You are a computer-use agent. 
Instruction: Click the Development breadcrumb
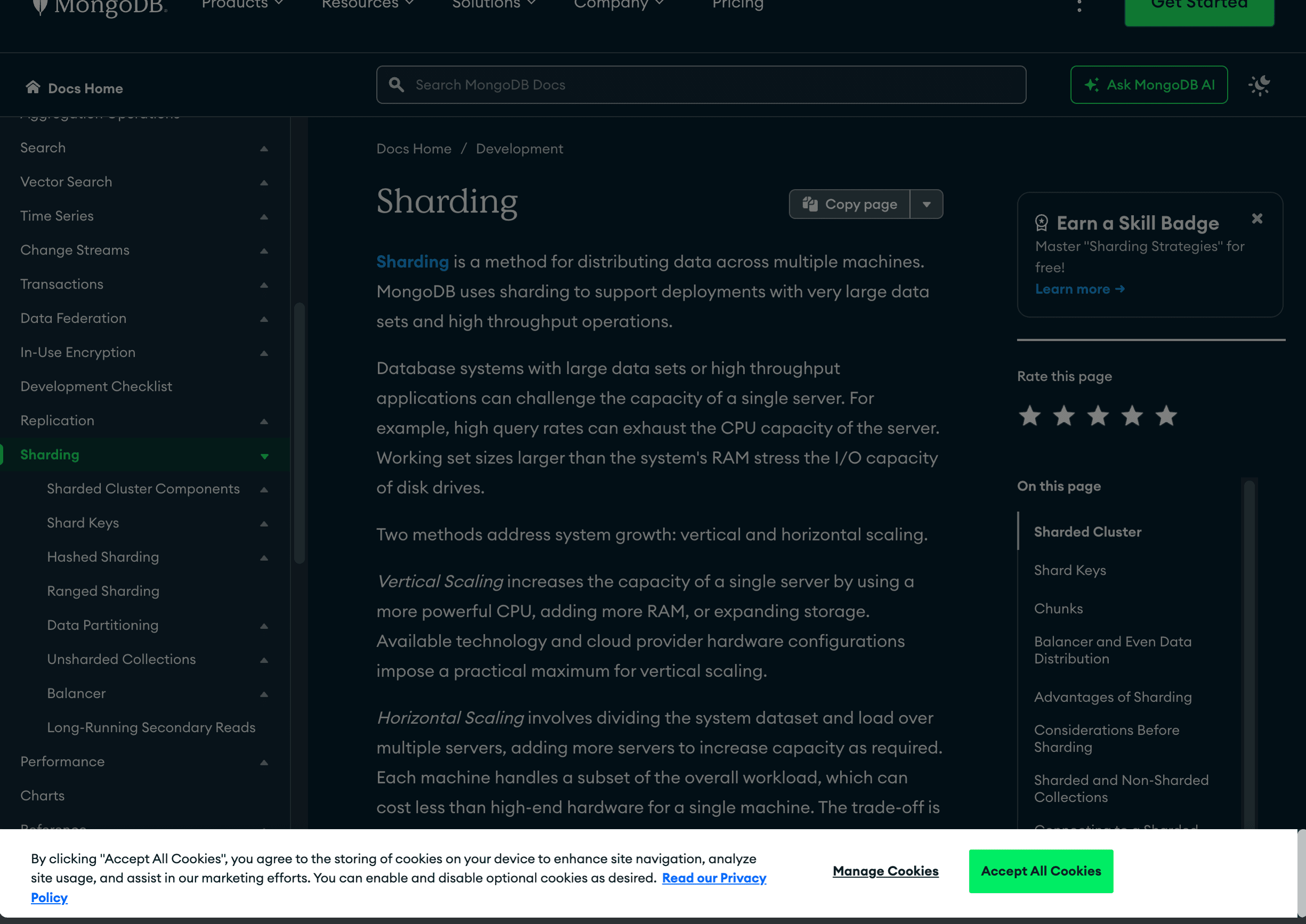[519, 149]
